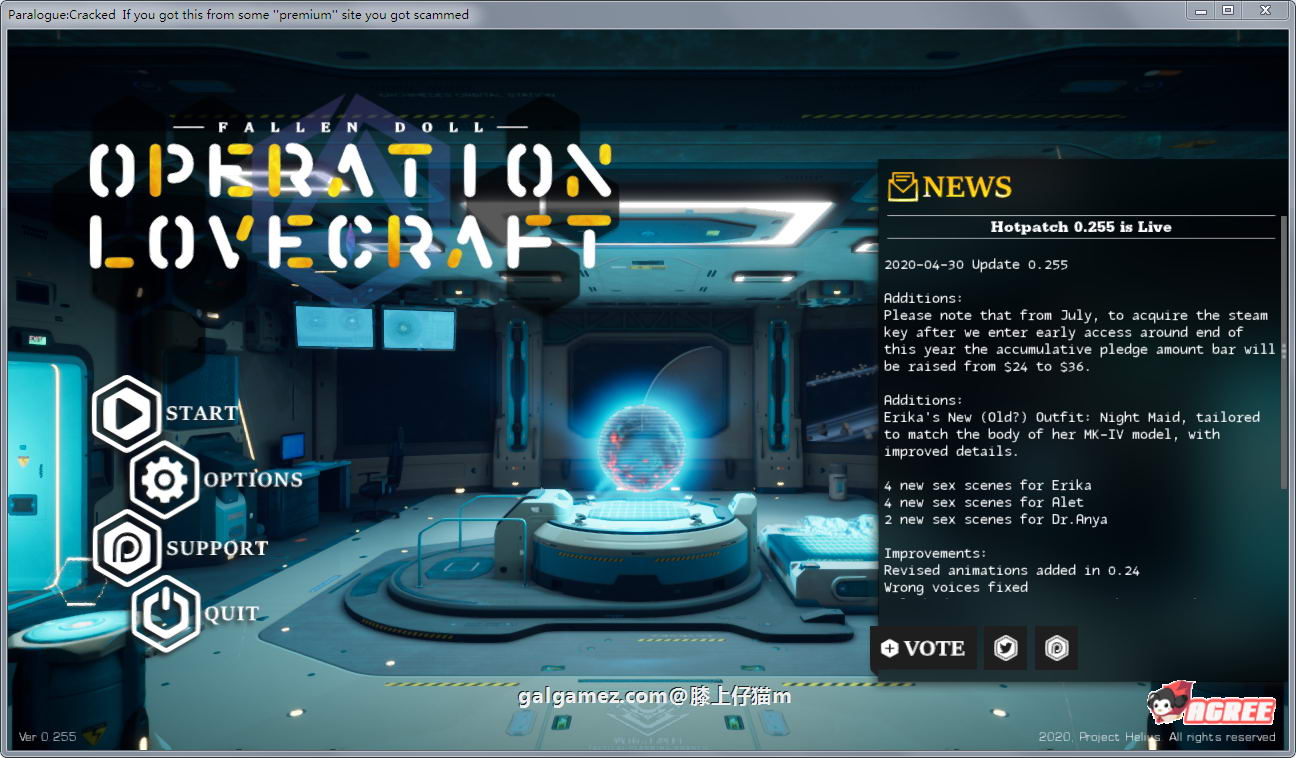Click the glowing holographic globe
The height and width of the screenshot is (758, 1296).
(640, 446)
